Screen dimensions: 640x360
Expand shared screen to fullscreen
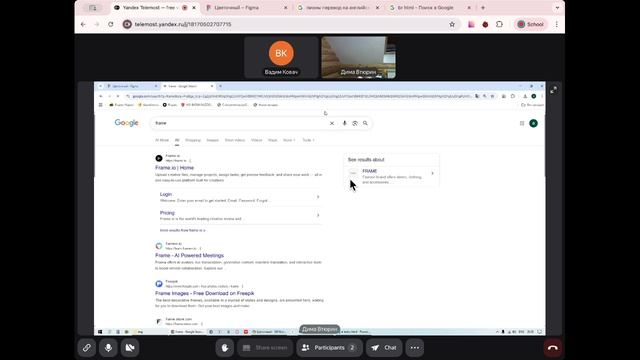point(553,90)
